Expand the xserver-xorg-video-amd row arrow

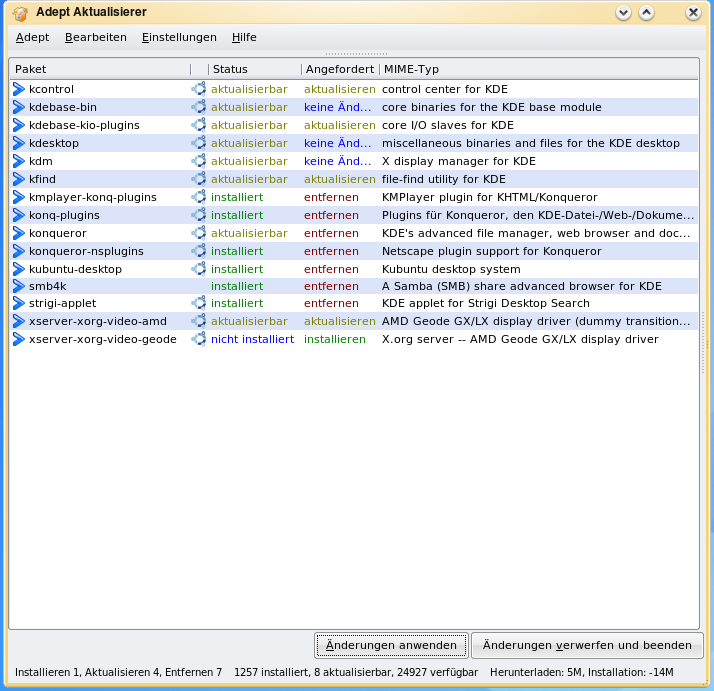[19, 321]
